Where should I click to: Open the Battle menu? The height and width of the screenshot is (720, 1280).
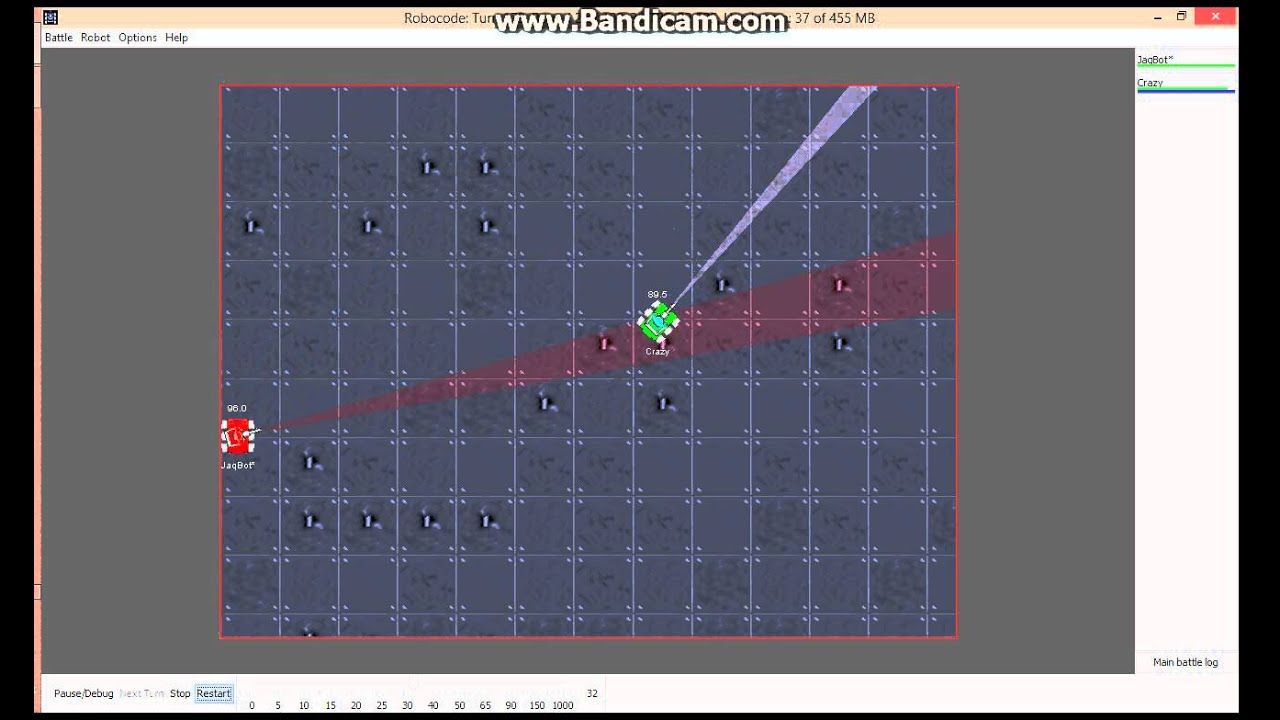pyautogui.click(x=59, y=38)
